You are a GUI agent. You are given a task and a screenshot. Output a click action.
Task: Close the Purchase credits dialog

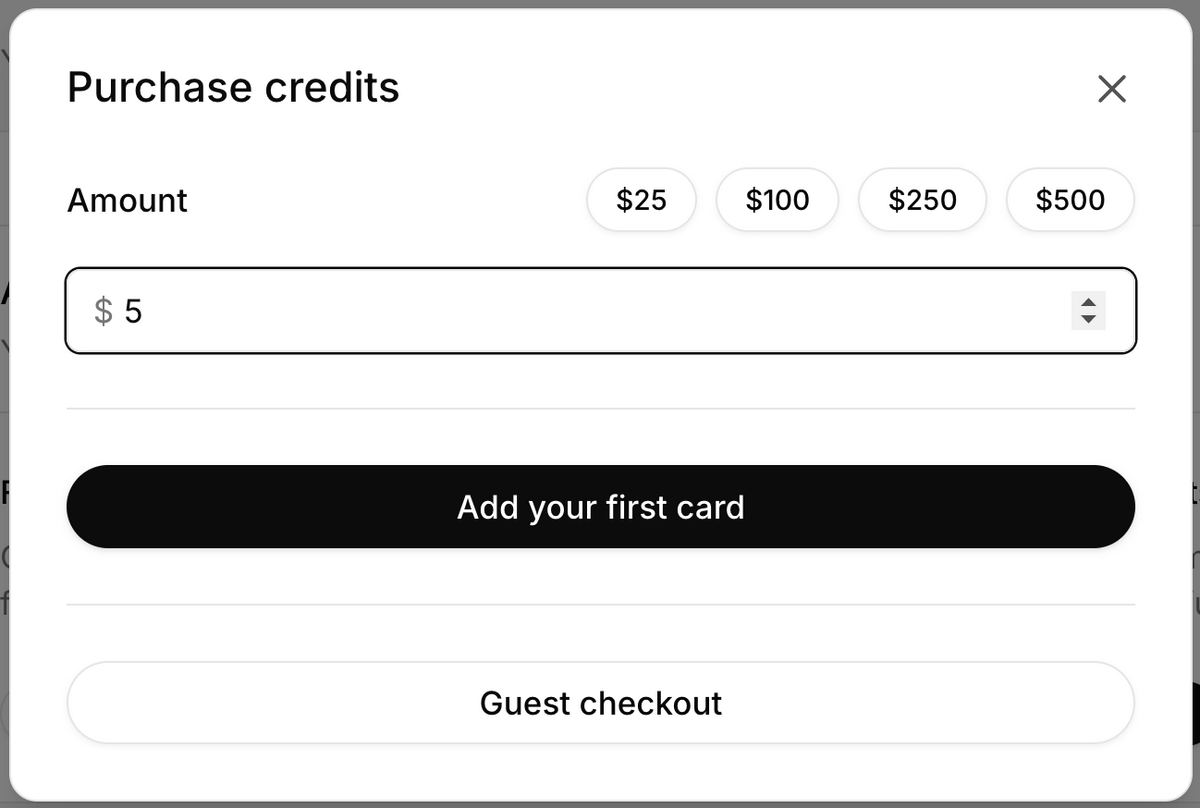click(1111, 89)
